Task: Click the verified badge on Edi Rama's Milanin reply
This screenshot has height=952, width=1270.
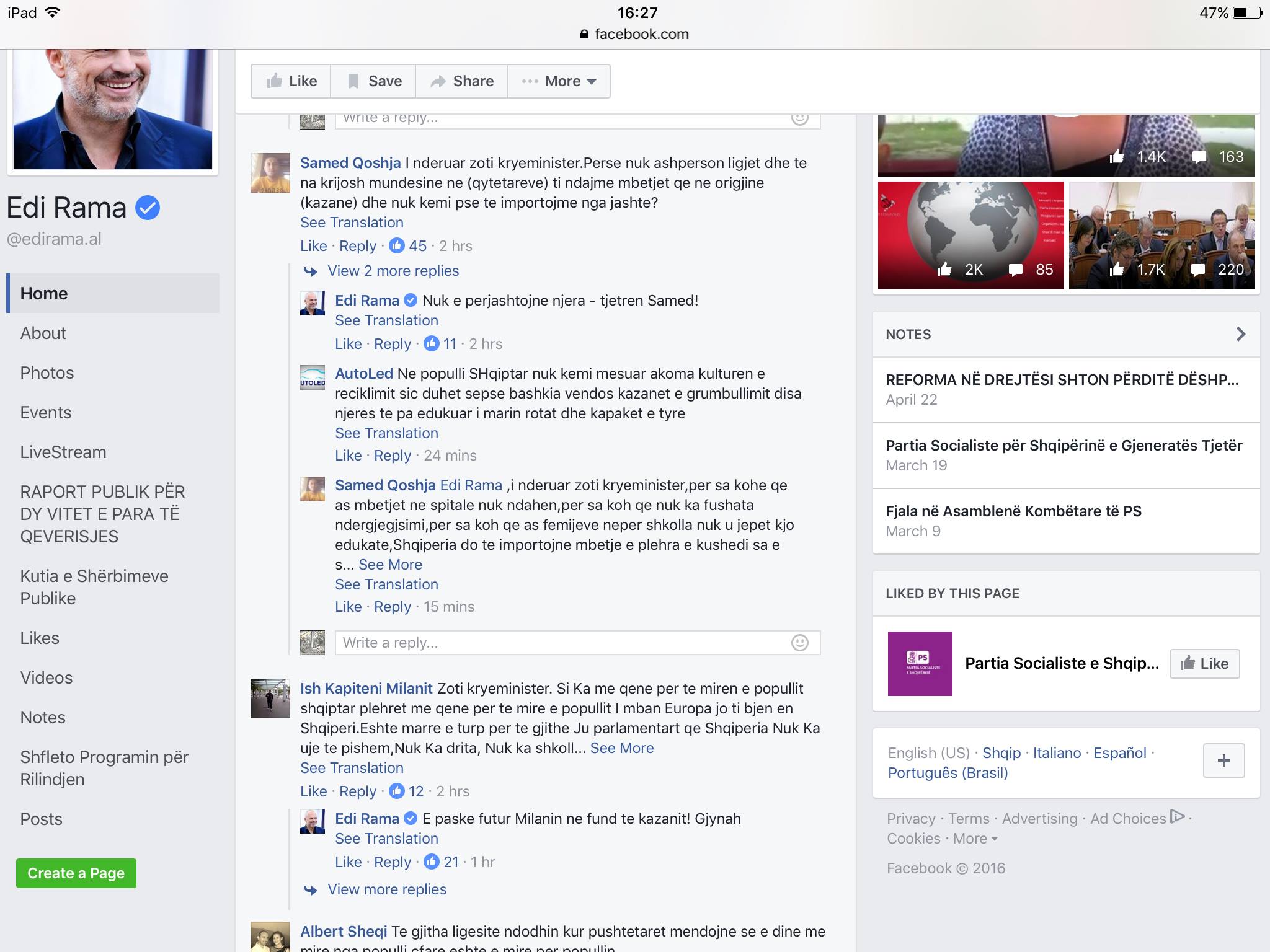Action: pos(411,819)
